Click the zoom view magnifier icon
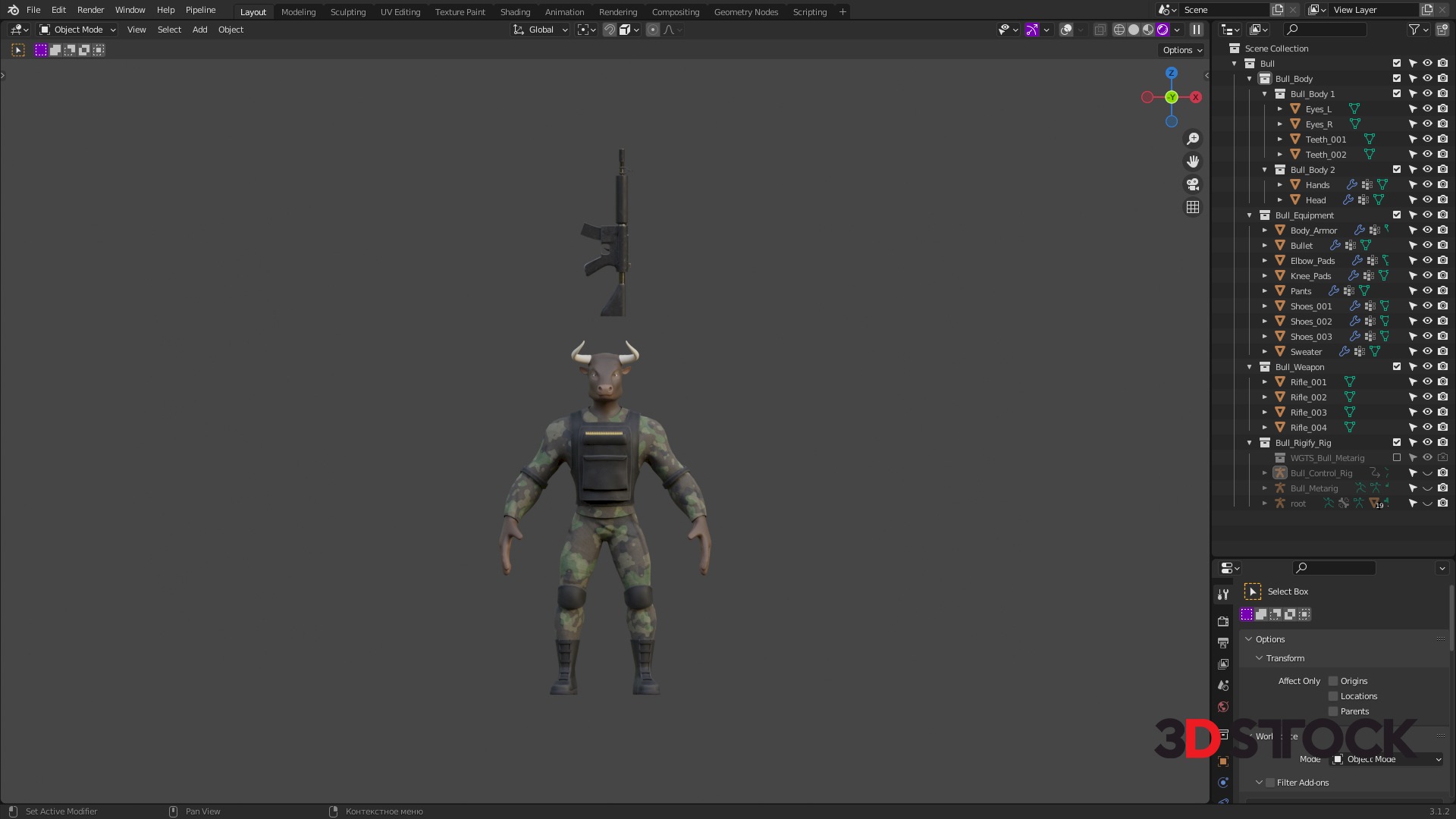The width and height of the screenshot is (1456, 819). (x=1193, y=139)
